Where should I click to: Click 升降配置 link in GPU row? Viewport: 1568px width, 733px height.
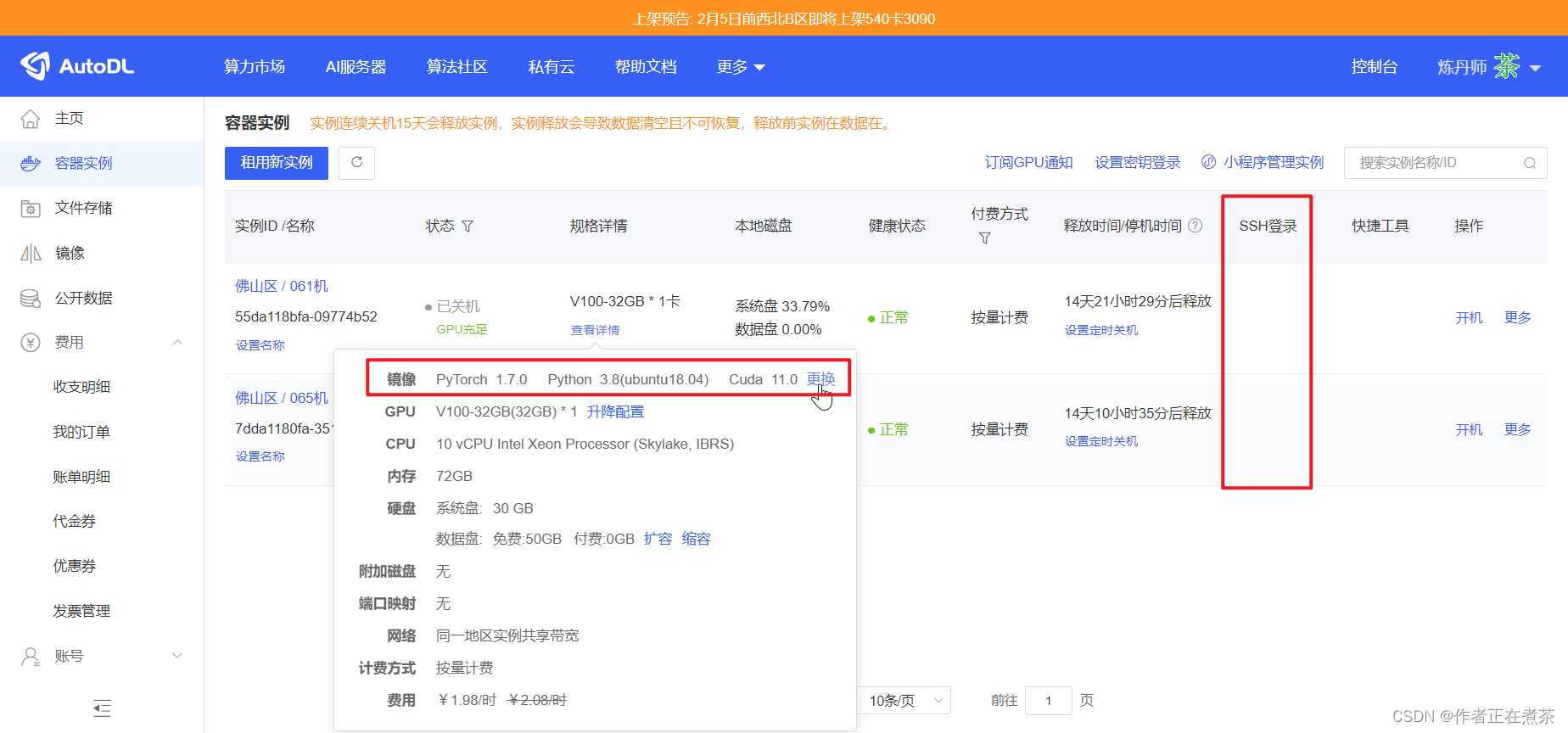(x=615, y=411)
